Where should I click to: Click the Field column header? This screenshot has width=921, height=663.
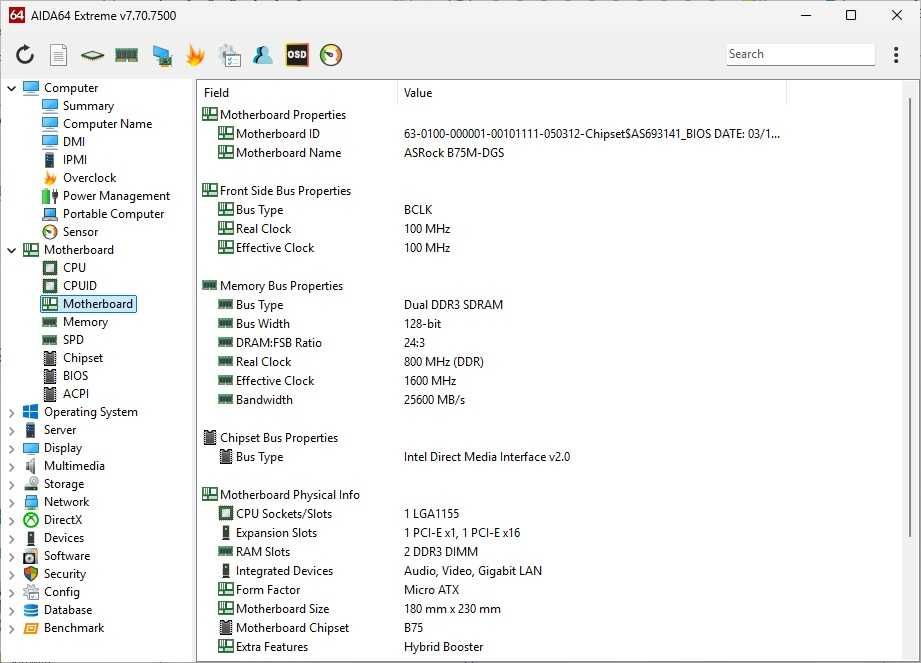coord(297,93)
